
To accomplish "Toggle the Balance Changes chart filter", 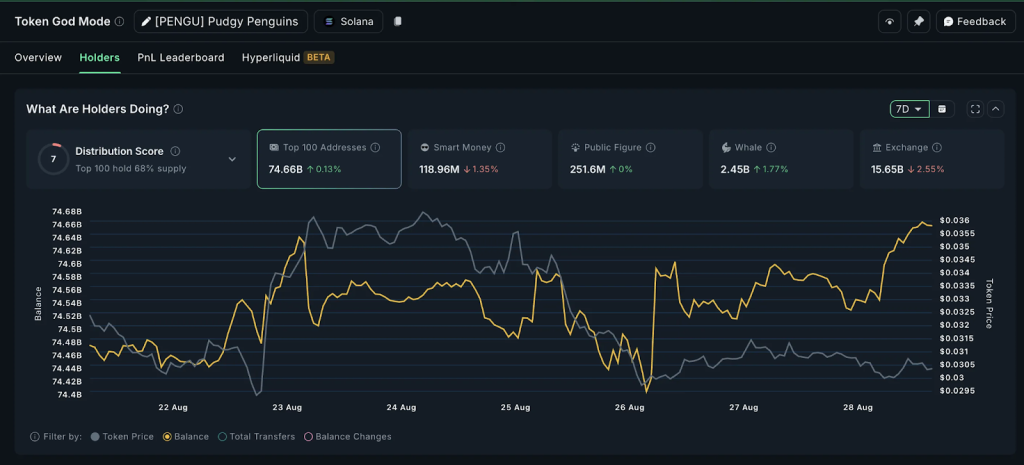I will [348, 436].
